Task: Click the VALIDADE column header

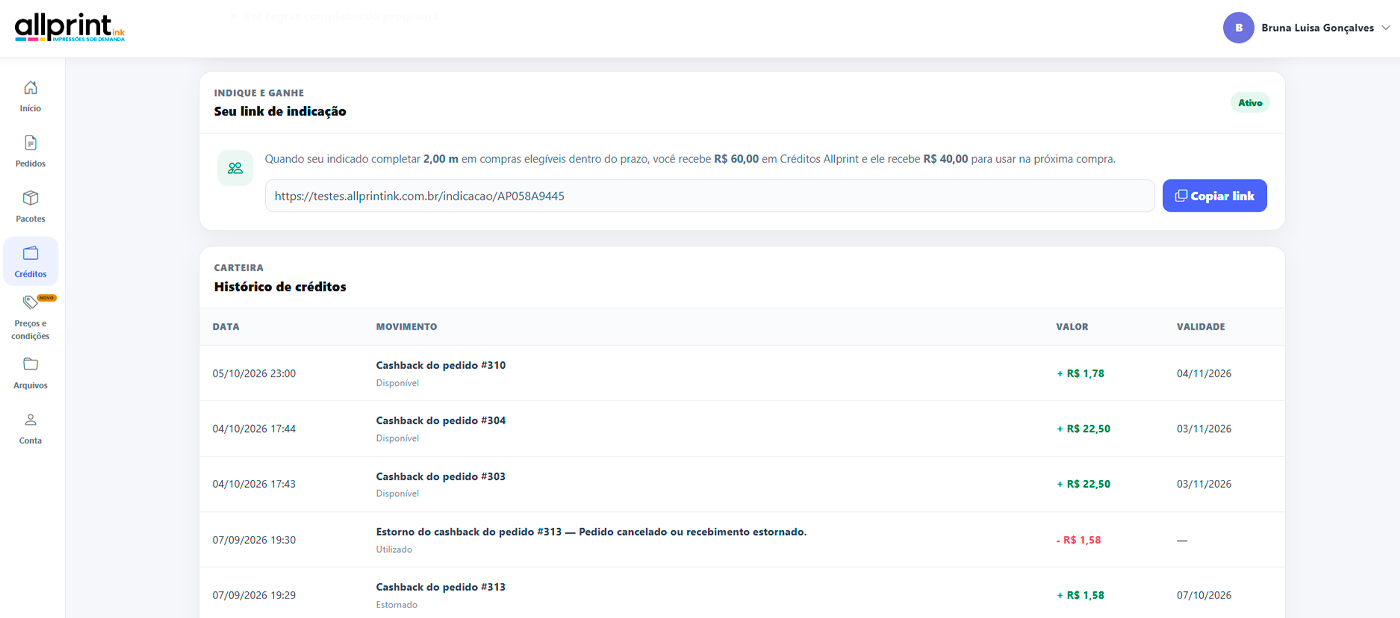Action: click(1201, 327)
